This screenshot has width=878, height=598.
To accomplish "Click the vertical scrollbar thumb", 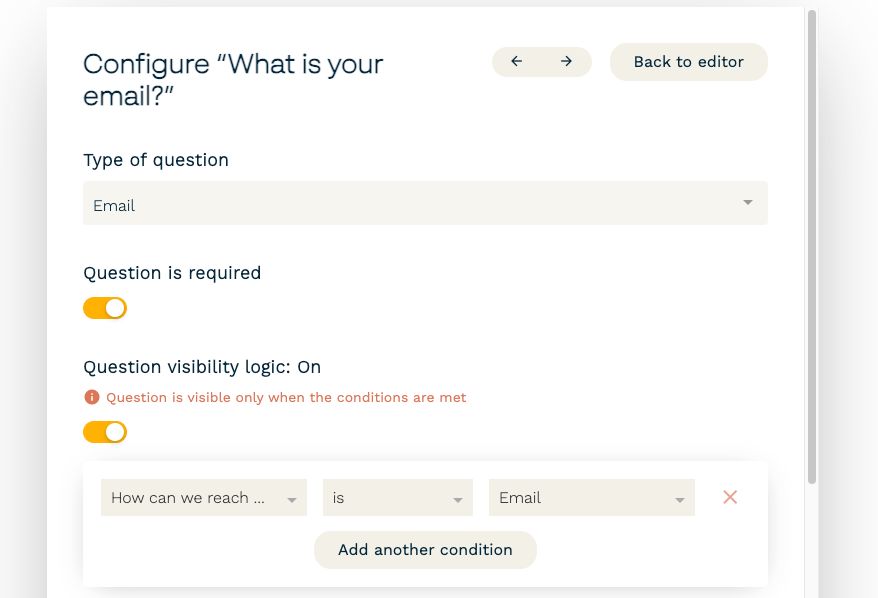I will point(812,246).
